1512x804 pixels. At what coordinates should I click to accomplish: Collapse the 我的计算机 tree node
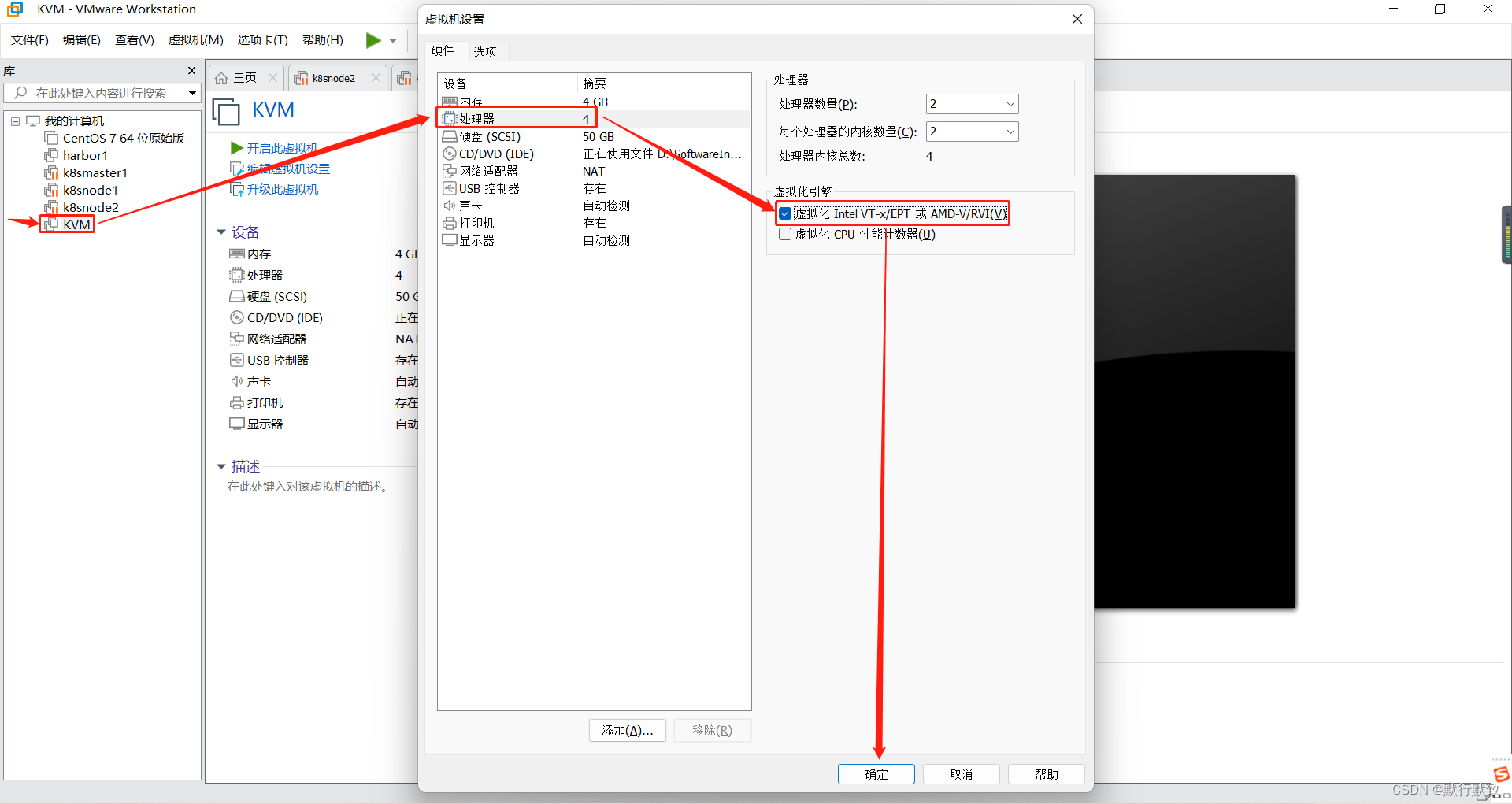(x=15, y=121)
